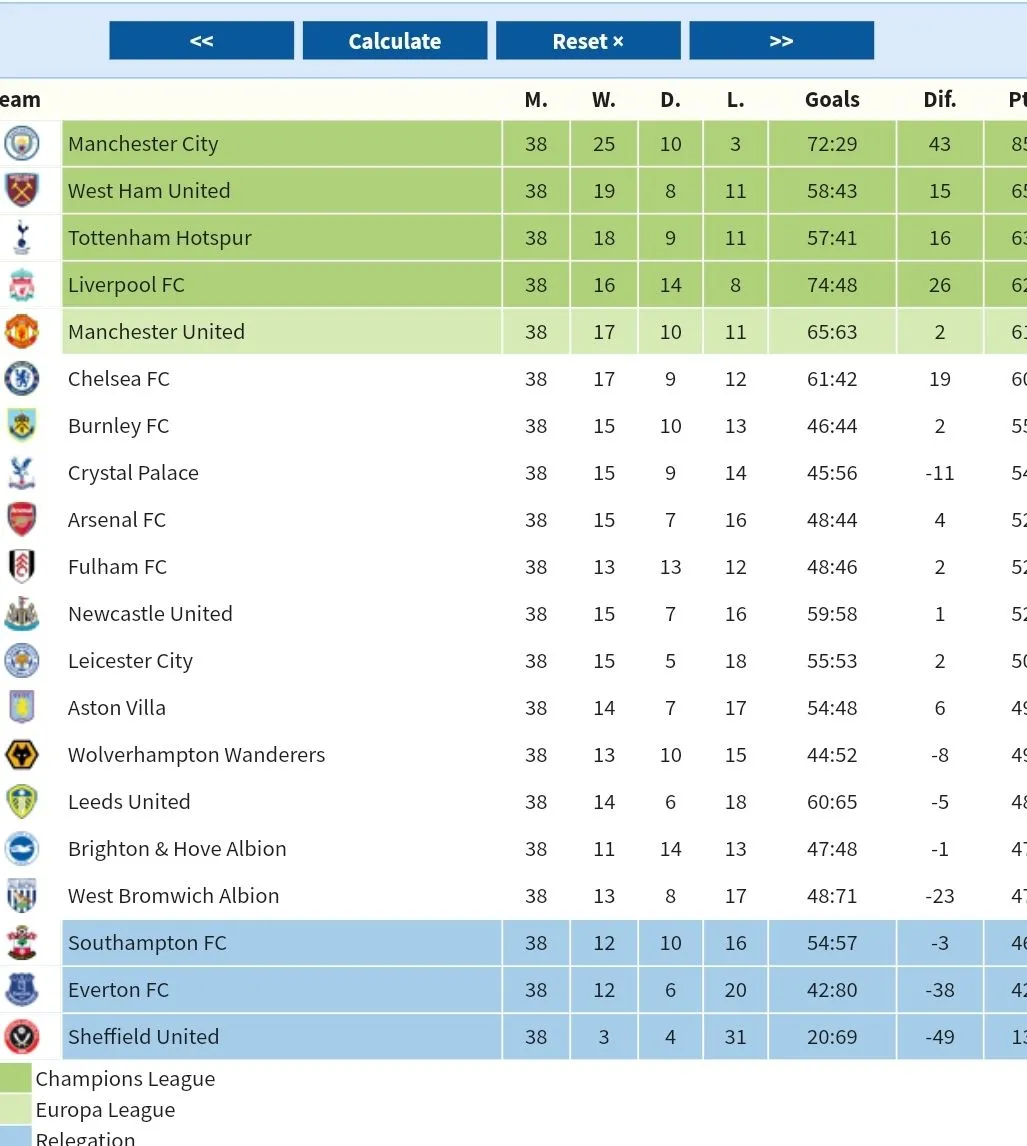Screen dimensions: 1027x1146
Task: Click the Champions League green legend swatch
Action: pyautogui.click(x=15, y=1078)
